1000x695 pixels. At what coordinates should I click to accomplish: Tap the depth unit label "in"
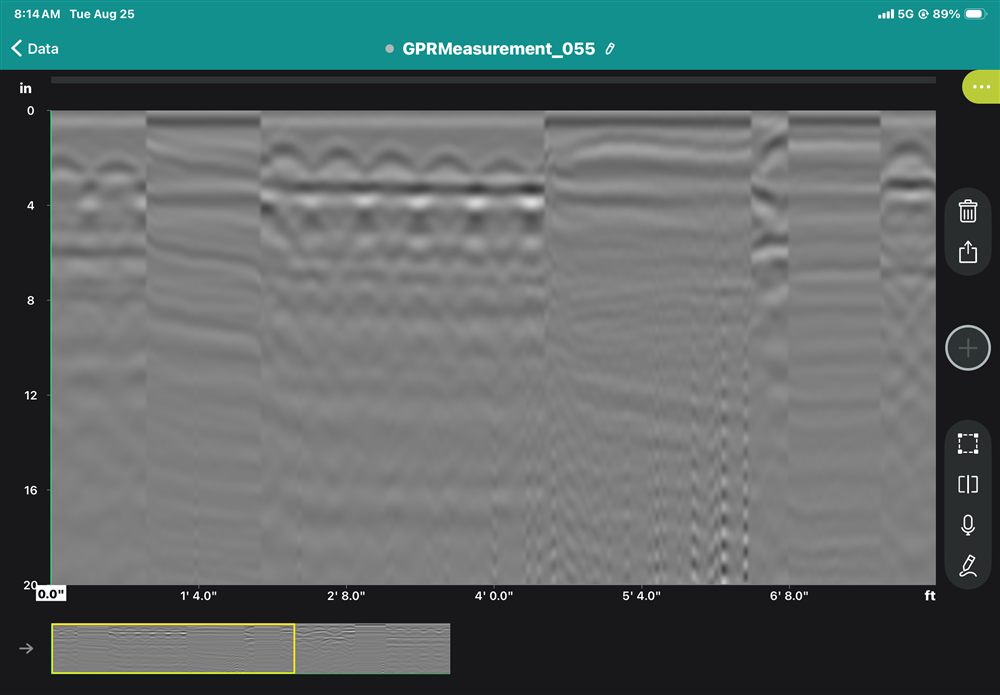click(25, 88)
